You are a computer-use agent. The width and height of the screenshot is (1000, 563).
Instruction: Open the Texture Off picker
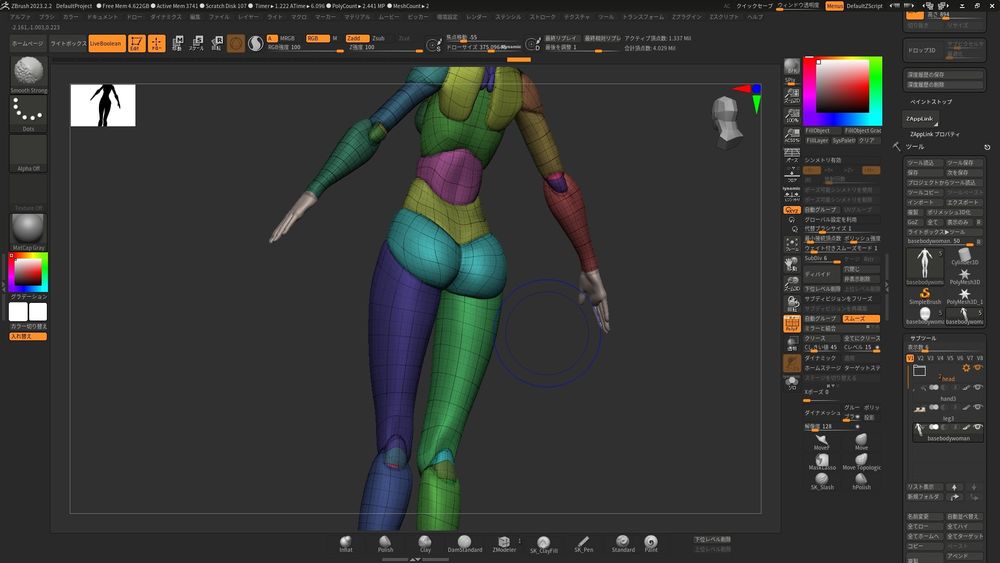coord(29,193)
